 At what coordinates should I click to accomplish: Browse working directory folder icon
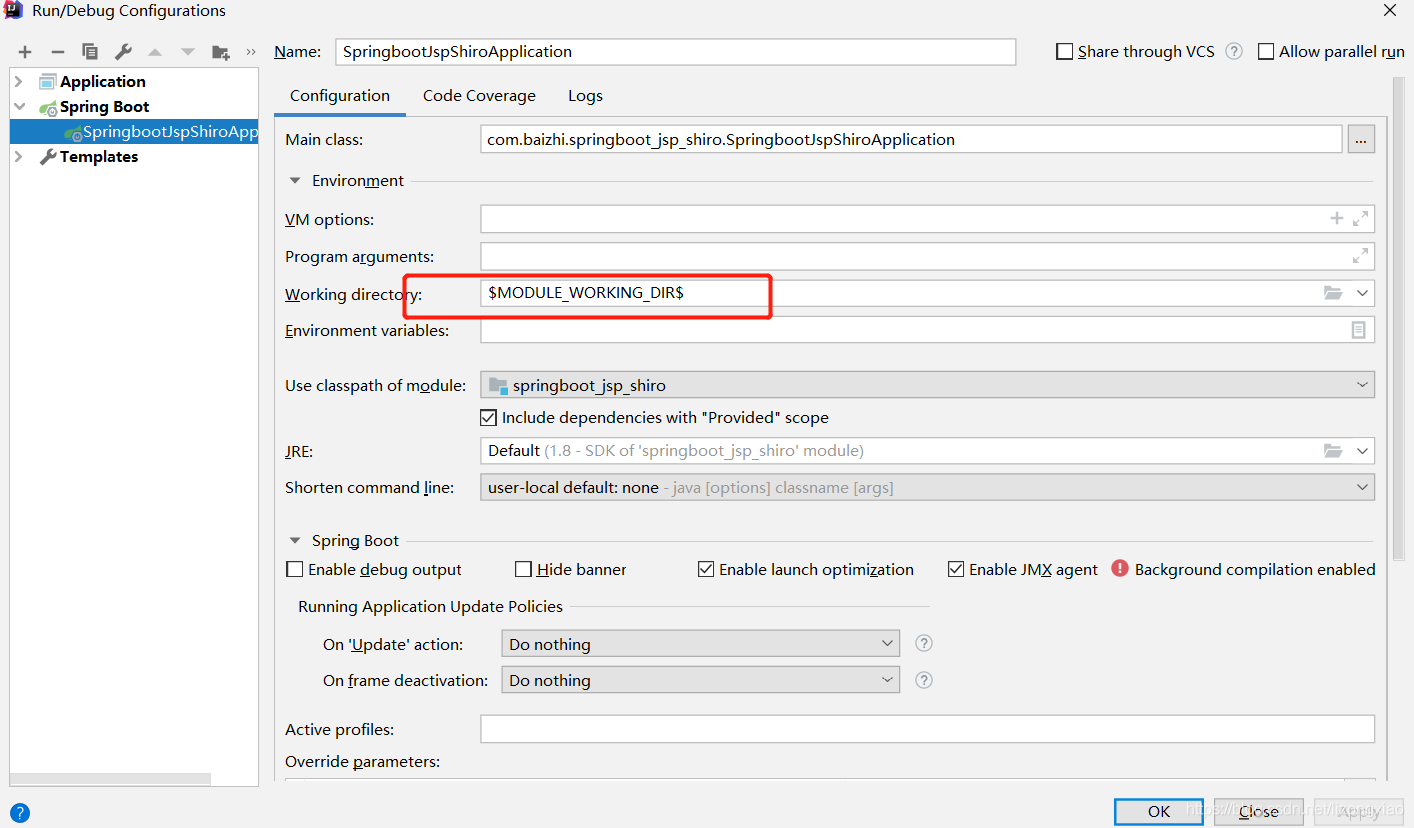(1333, 293)
